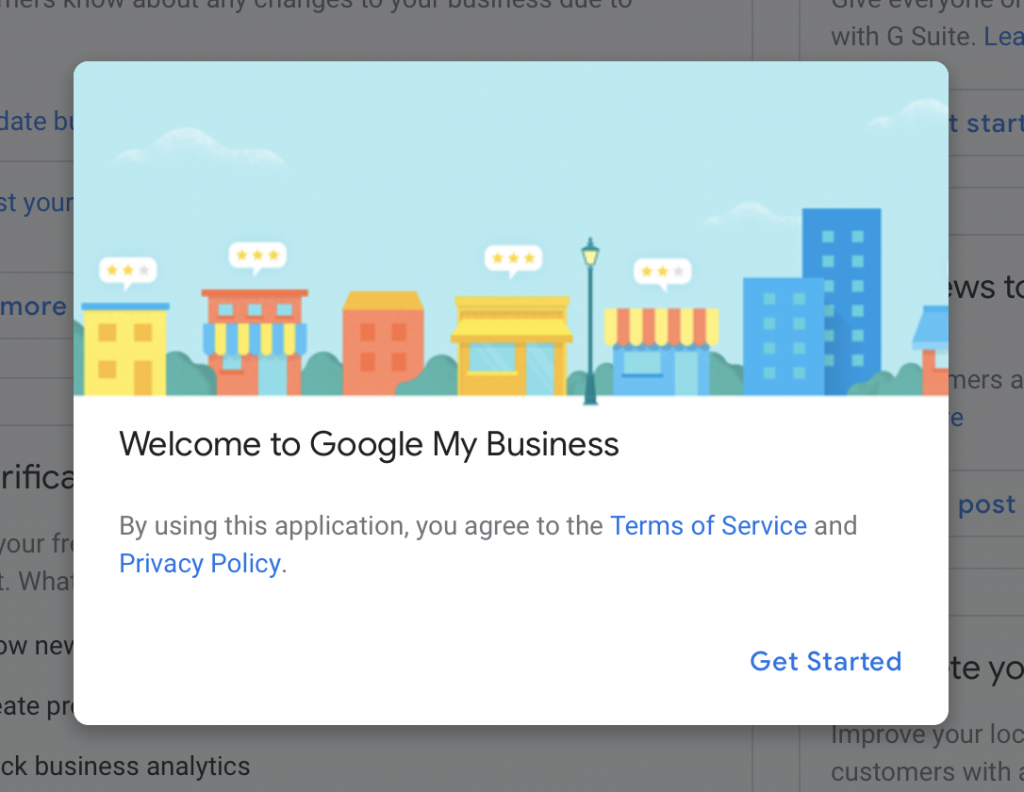Image resolution: width=1024 pixels, height=792 pixels.
Task: Click the star bubble above the yellow shop awning
Action: point(513,259)
